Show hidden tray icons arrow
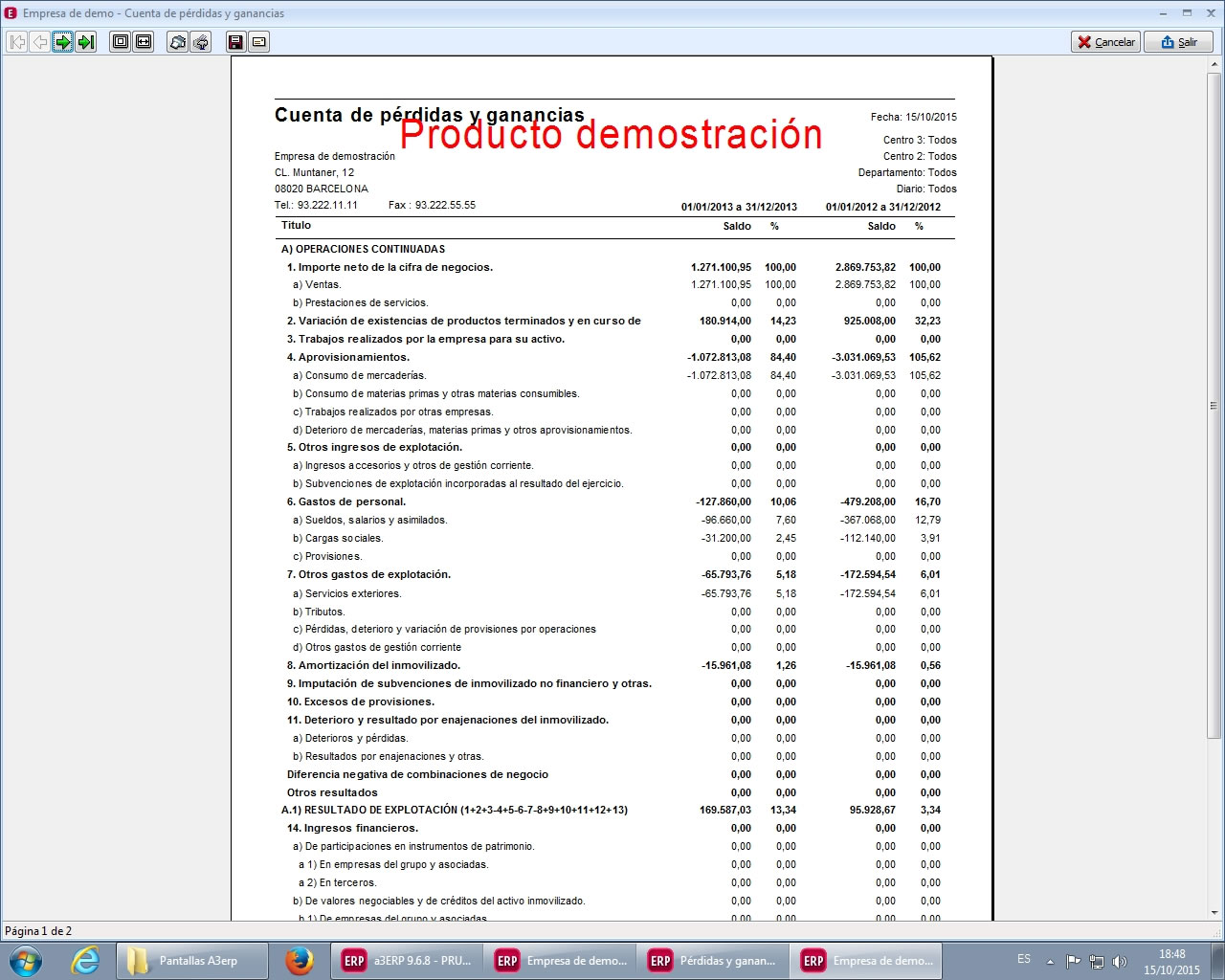 pyautogui.click(x=1050, y=961)
